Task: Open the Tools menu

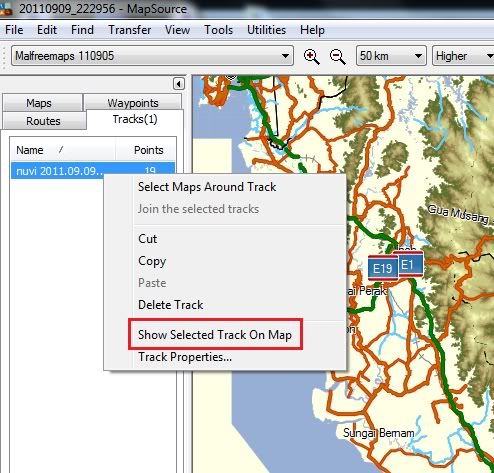Action: point(218,30)
